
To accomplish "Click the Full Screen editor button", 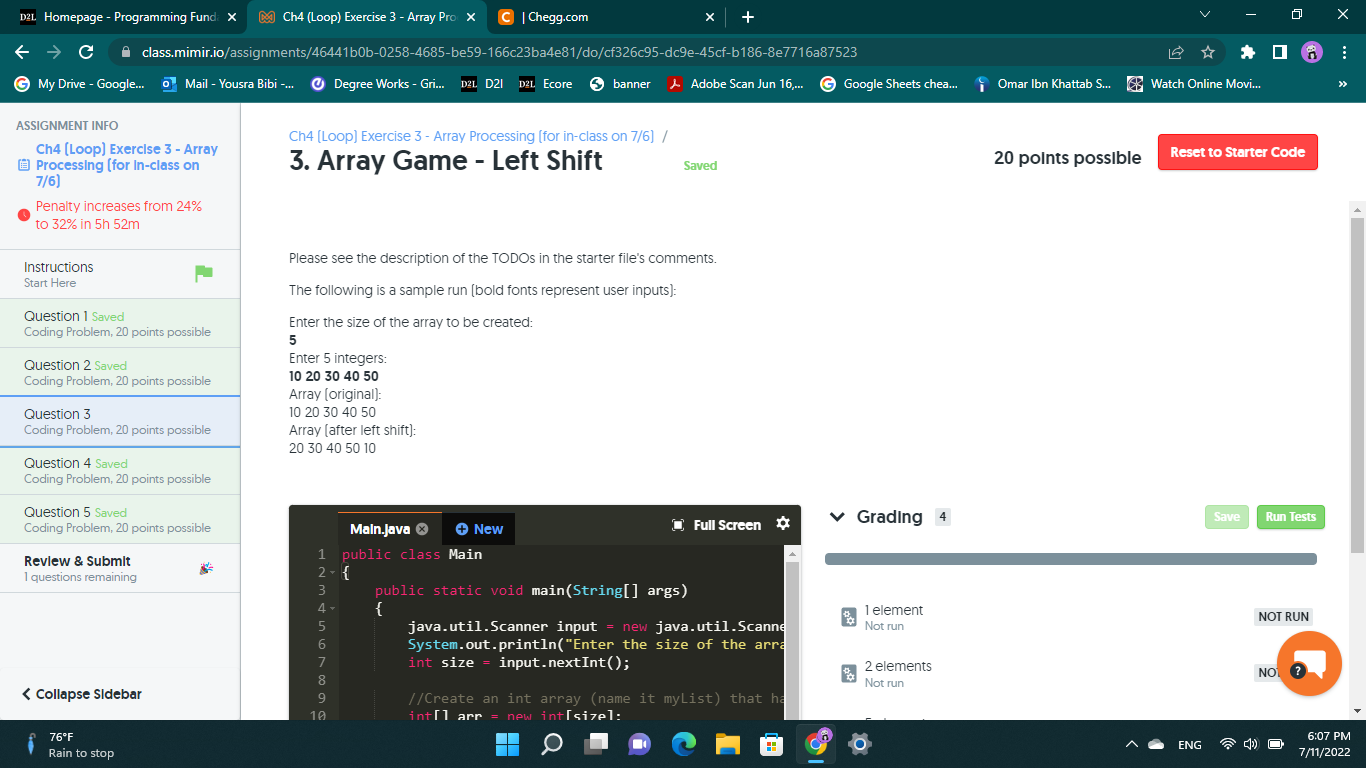I will (x=716, y=525).
